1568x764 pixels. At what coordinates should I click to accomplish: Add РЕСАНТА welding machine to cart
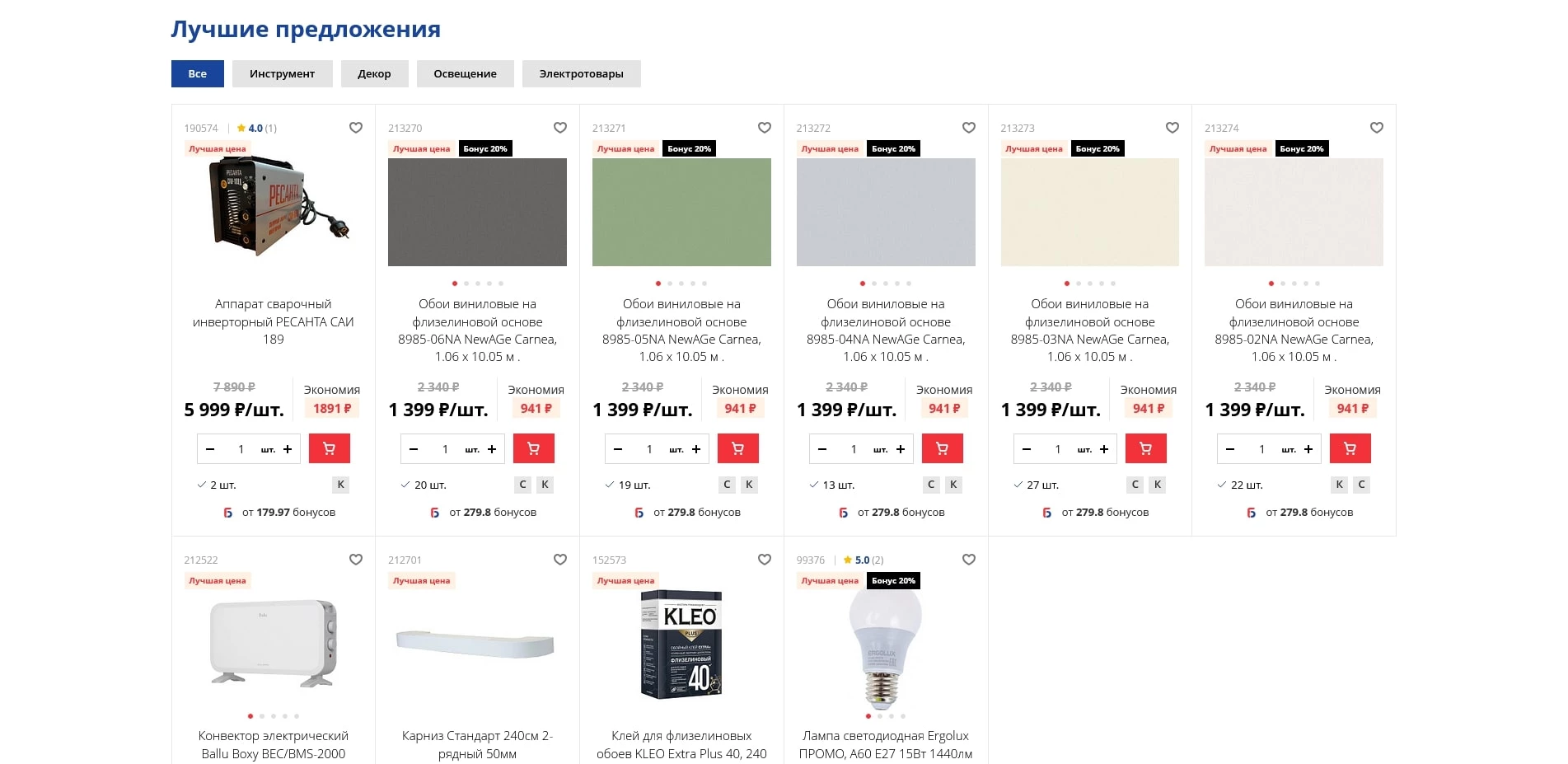click(x=329, y=448)
